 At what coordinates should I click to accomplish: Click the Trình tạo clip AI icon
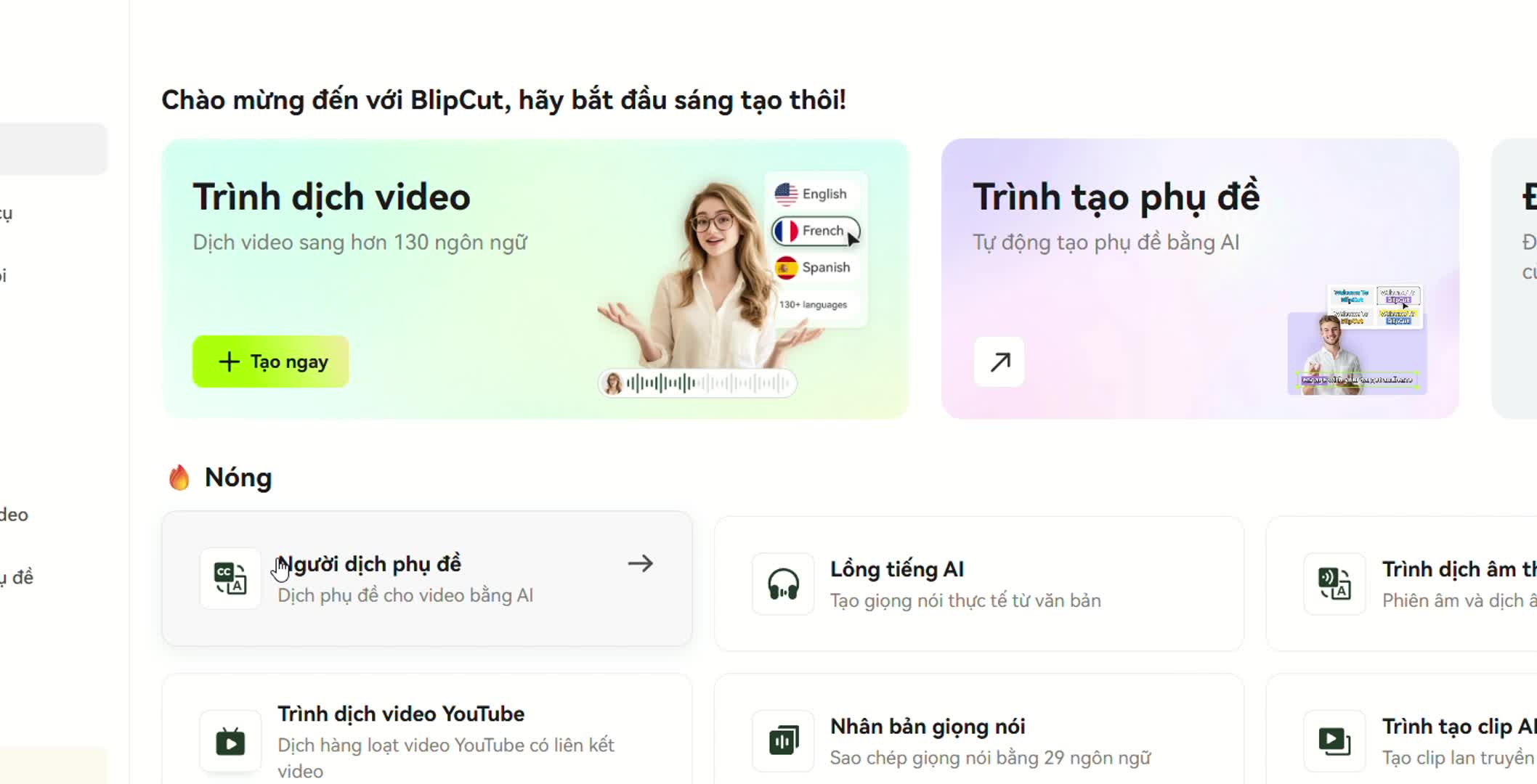pos(1334,740)
